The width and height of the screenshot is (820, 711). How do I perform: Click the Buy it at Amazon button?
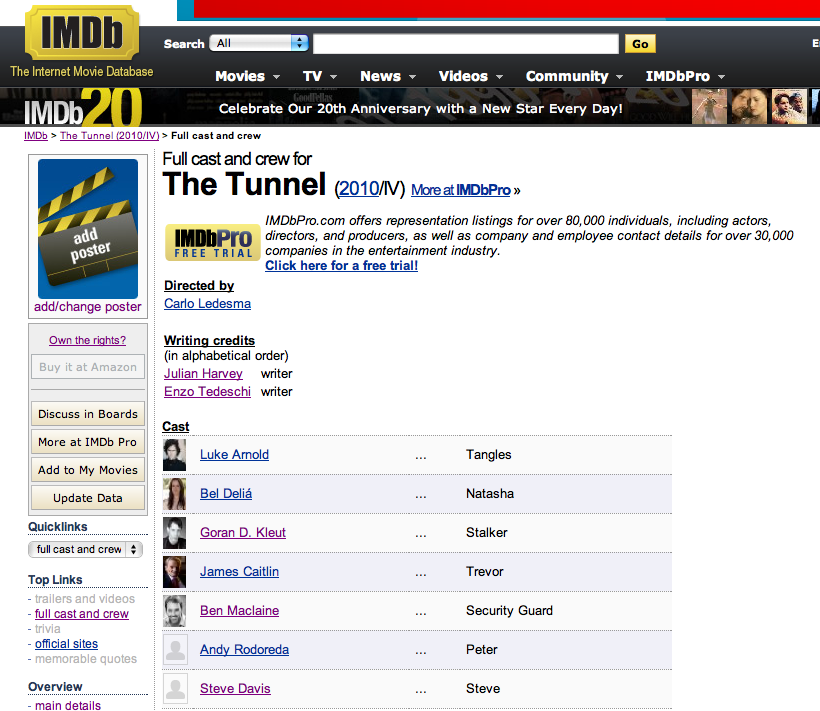[88, 368]
